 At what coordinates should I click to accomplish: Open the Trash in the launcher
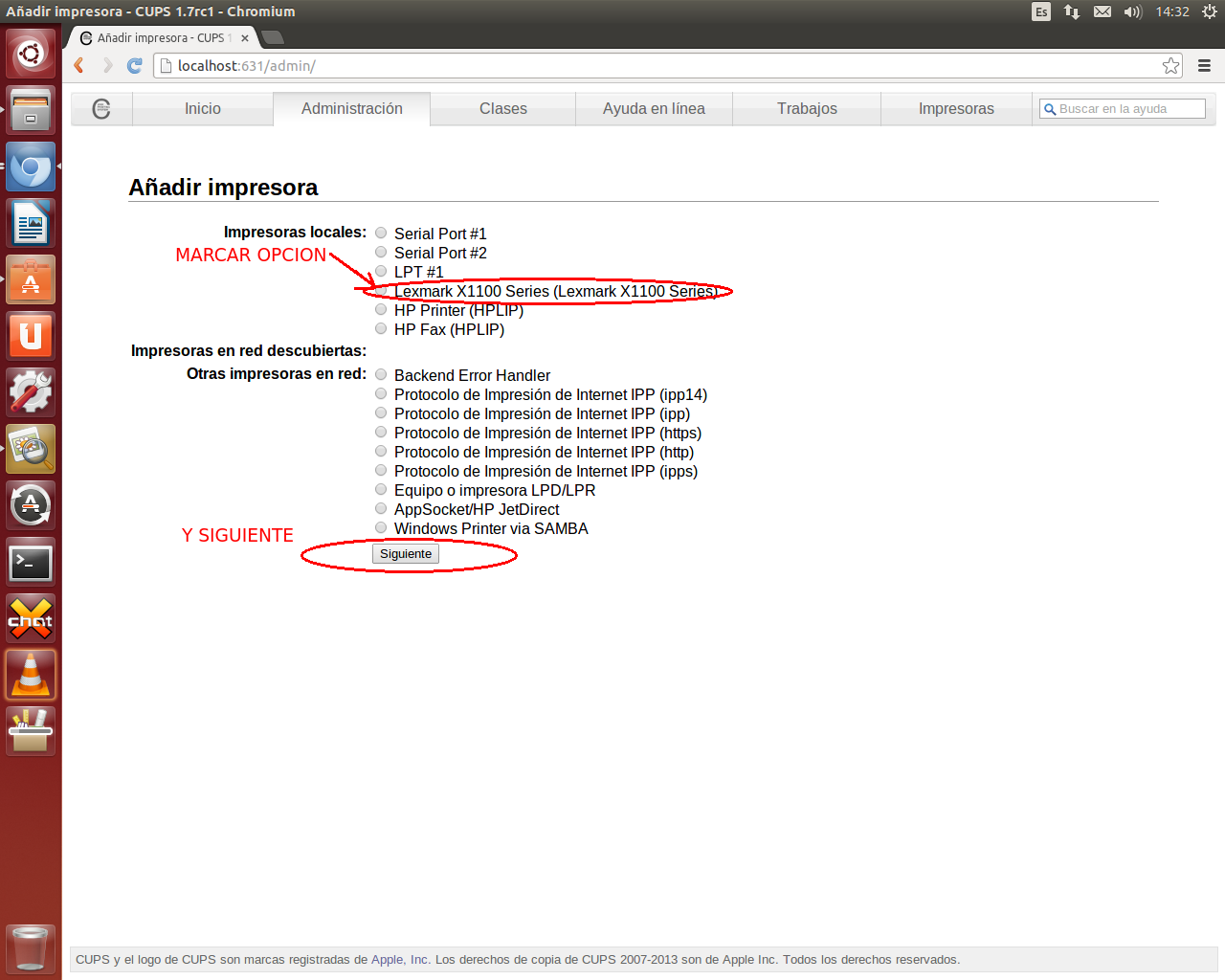pyautogui.click(x=31, y=948)
